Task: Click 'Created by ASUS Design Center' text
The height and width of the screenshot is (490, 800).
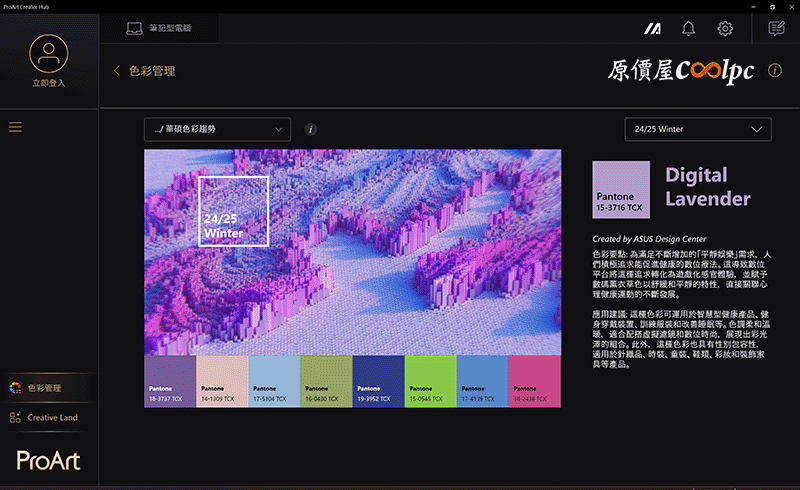Action: pos(649,239)
